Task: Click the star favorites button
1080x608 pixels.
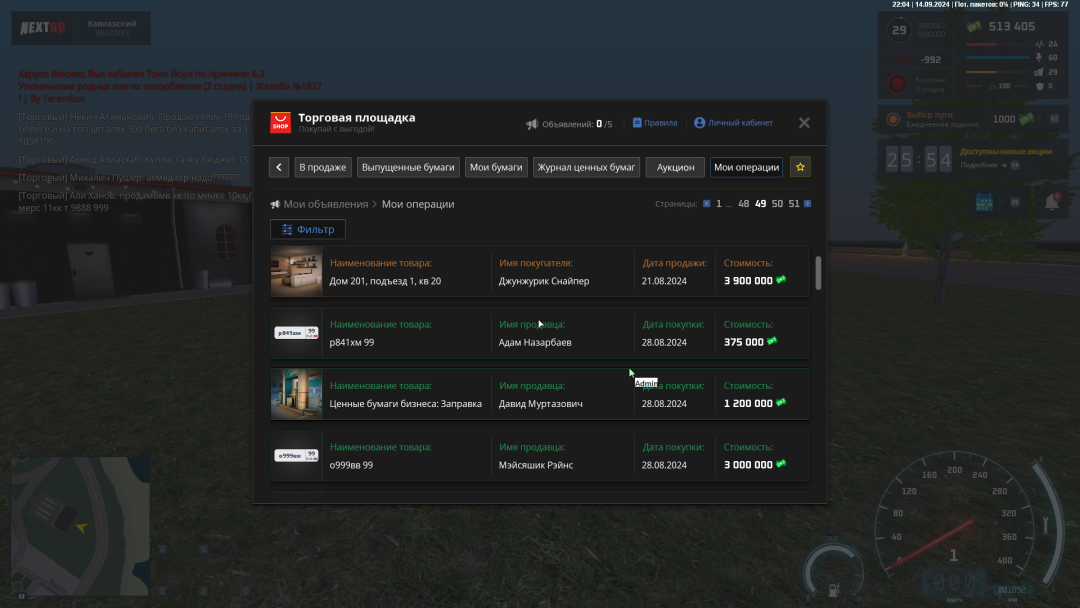Action: click(x=800, y=167)
